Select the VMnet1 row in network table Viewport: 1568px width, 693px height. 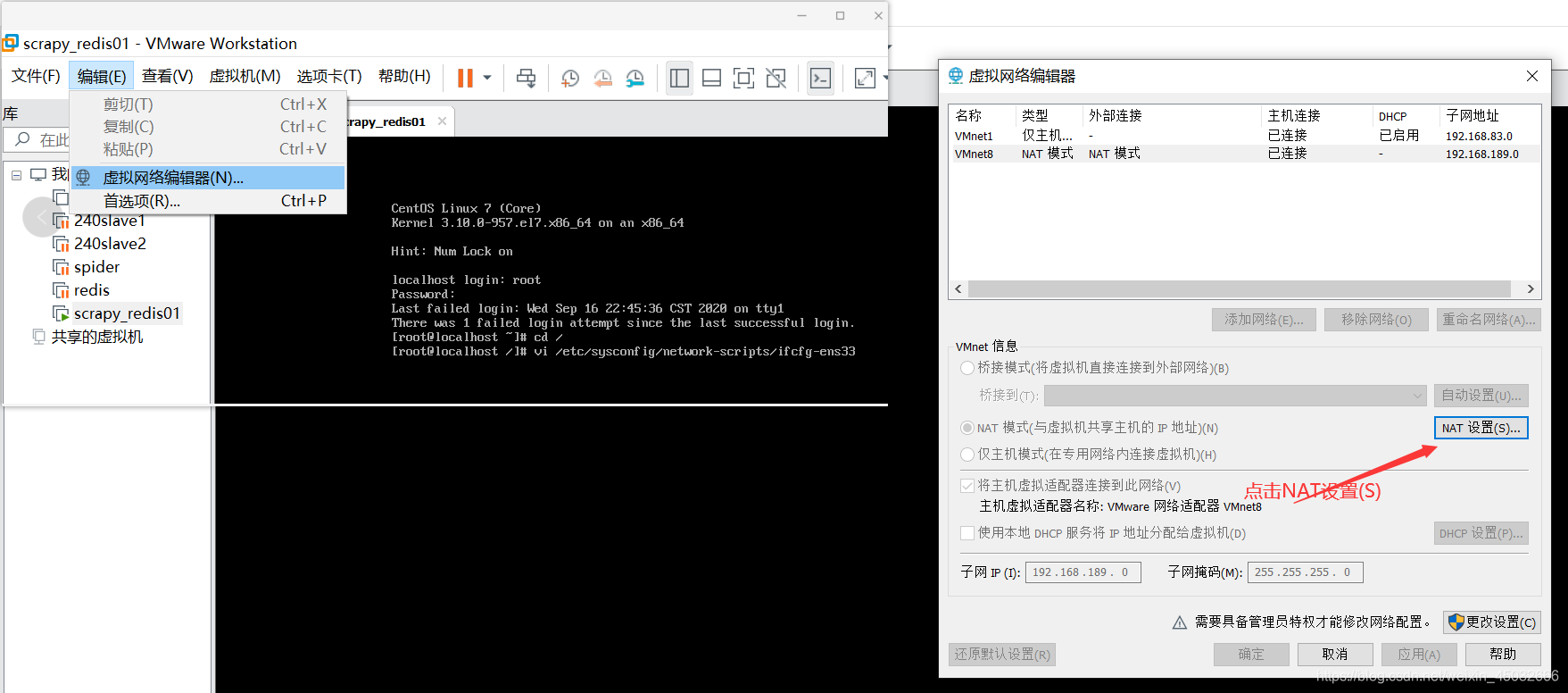tap(1244, 136)
